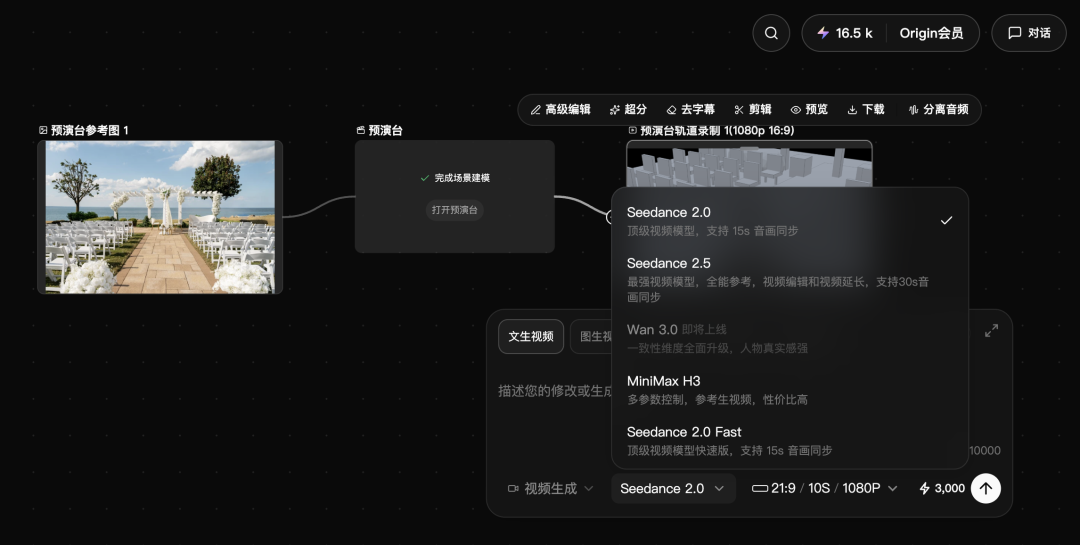
Task: Choose Seedance 2.5 model option
Action: 790,280
